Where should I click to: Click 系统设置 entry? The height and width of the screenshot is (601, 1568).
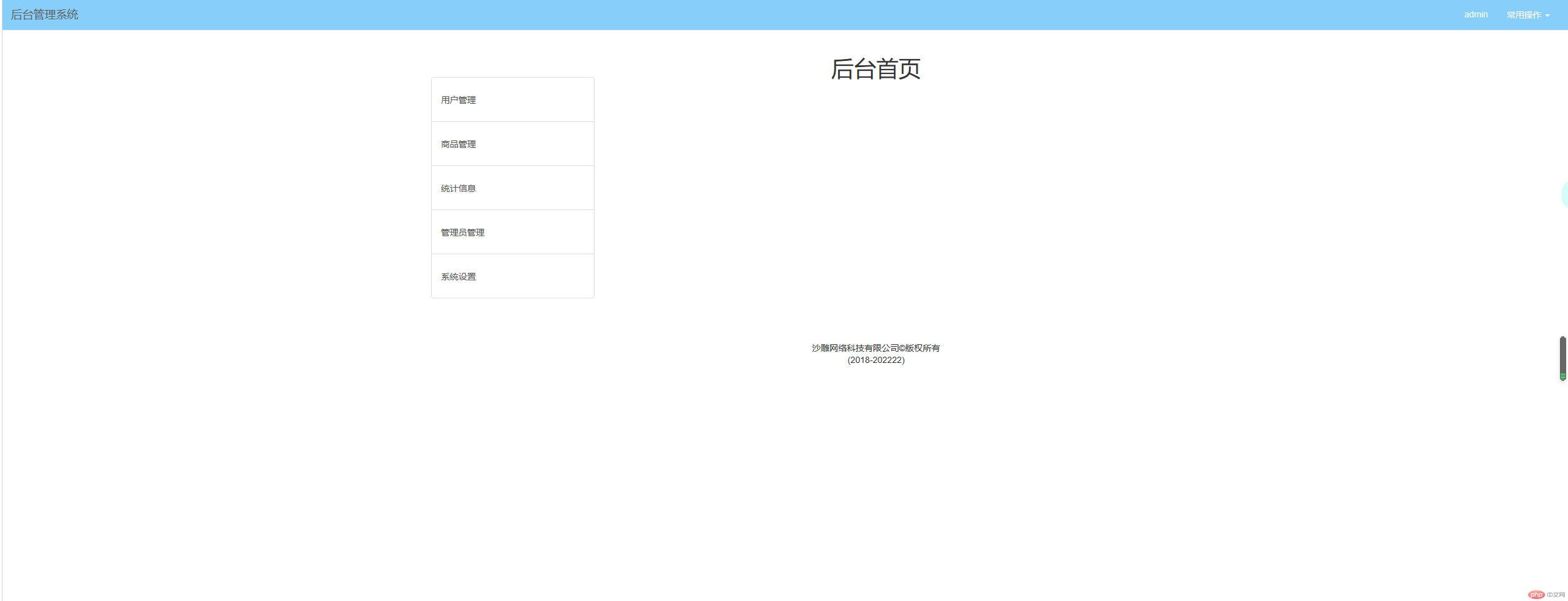click(513, 276)
